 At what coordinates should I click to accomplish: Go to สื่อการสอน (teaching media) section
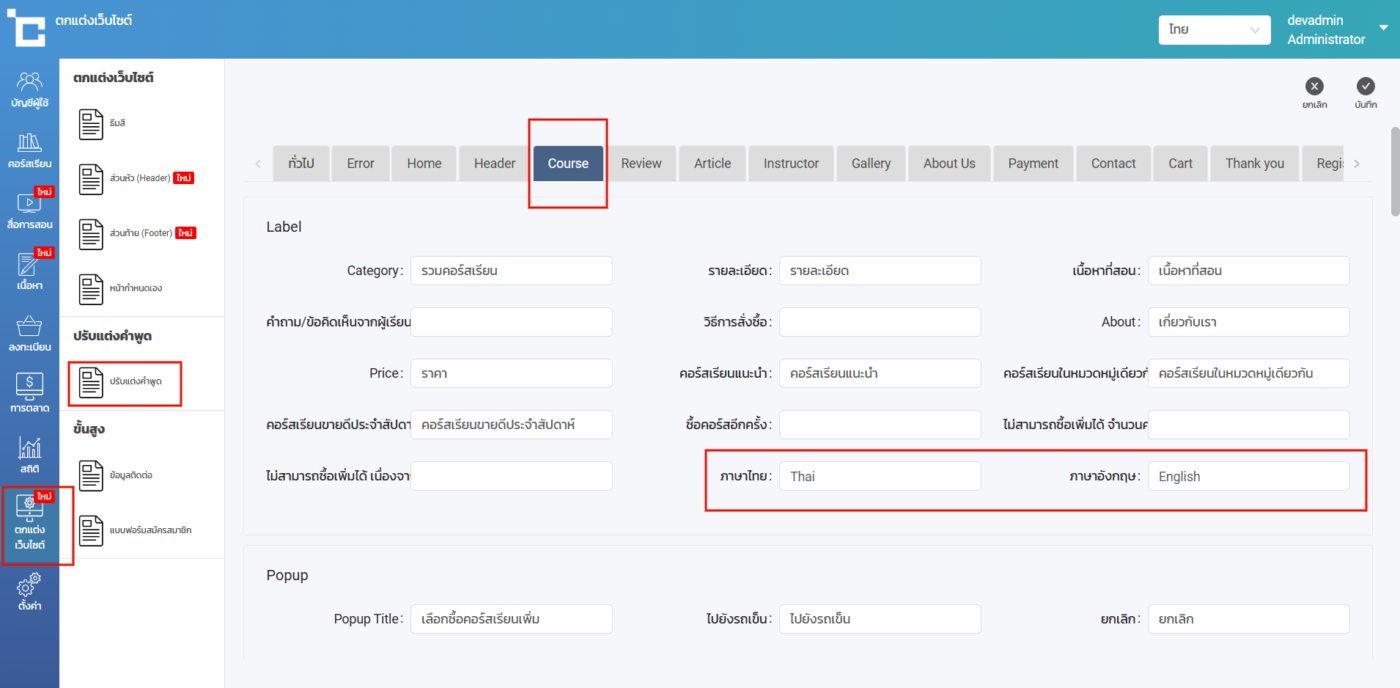tap(29, 211)
